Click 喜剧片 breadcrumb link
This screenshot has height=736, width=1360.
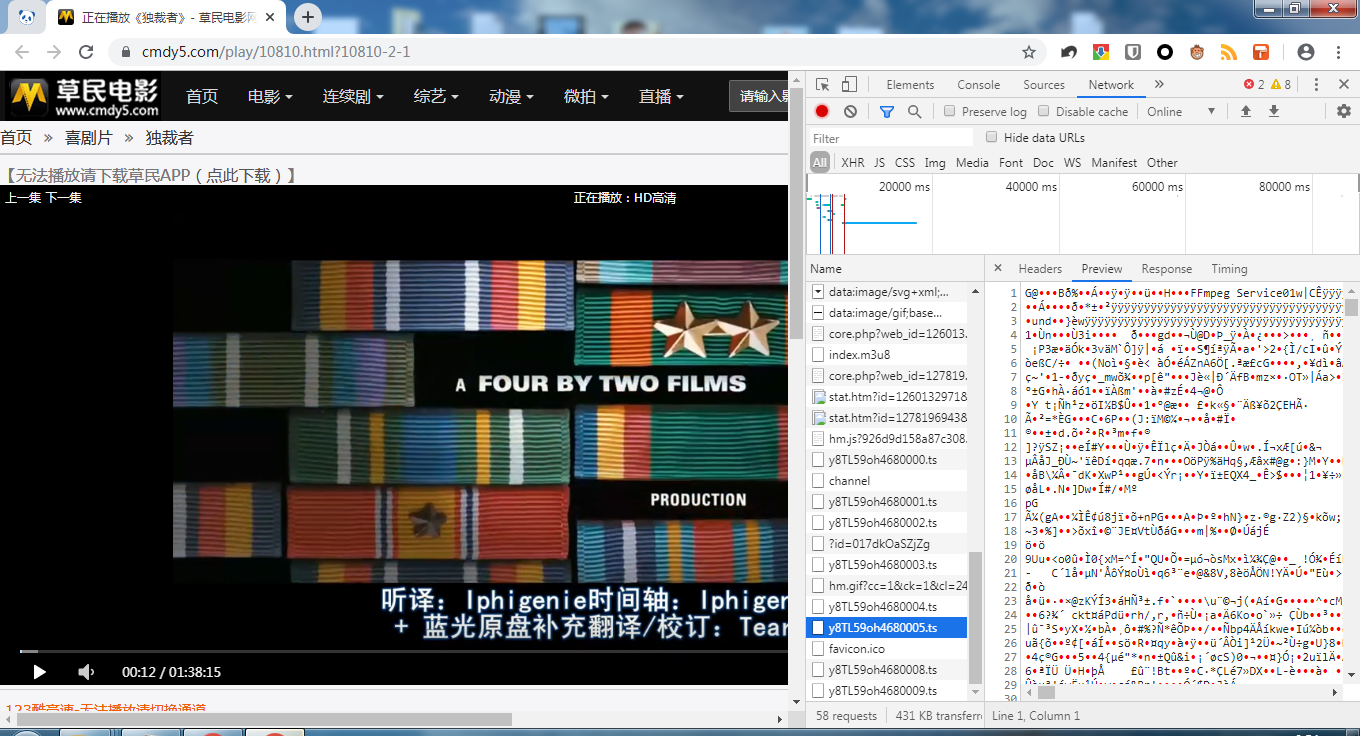tap(89, 138)
